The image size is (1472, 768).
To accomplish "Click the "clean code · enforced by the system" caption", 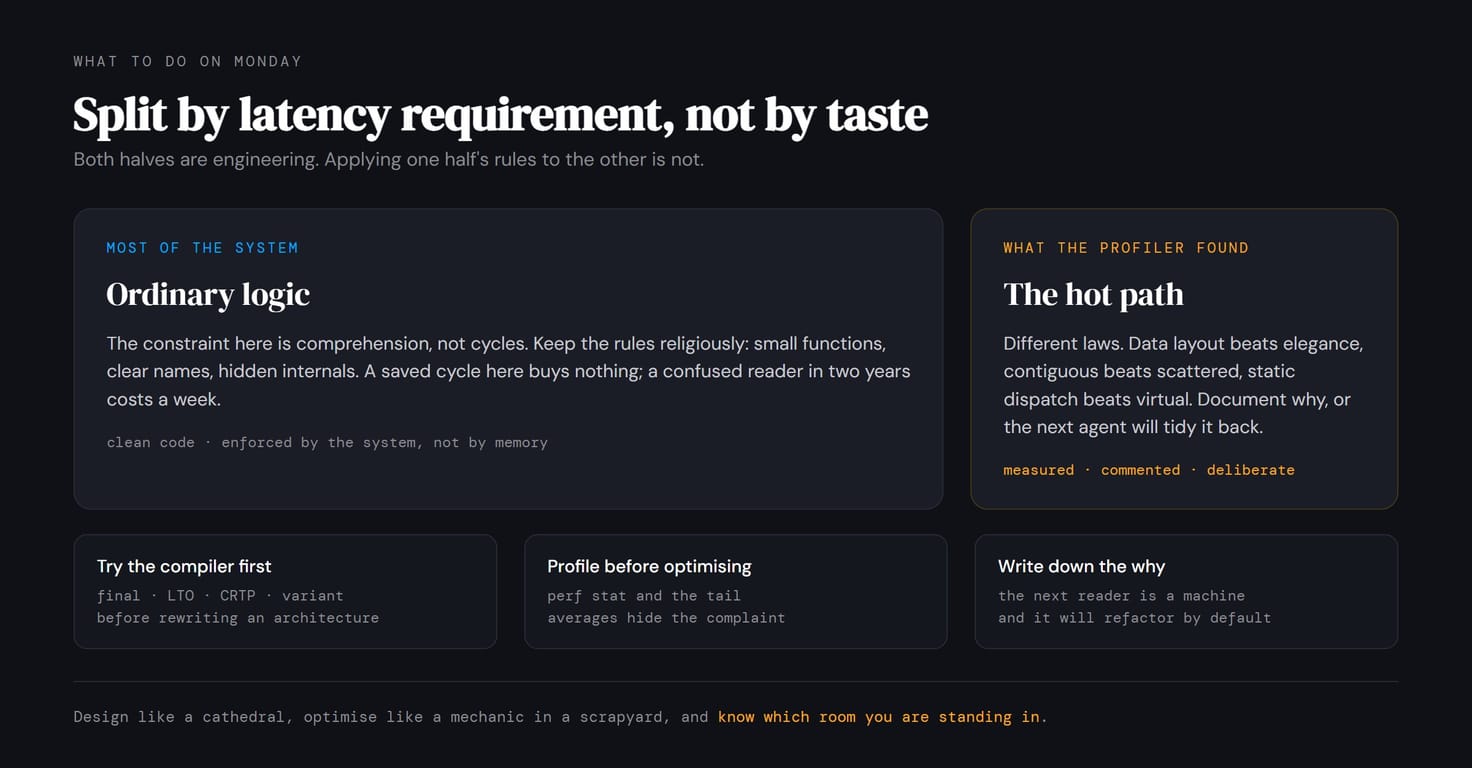I will [327, 442].
